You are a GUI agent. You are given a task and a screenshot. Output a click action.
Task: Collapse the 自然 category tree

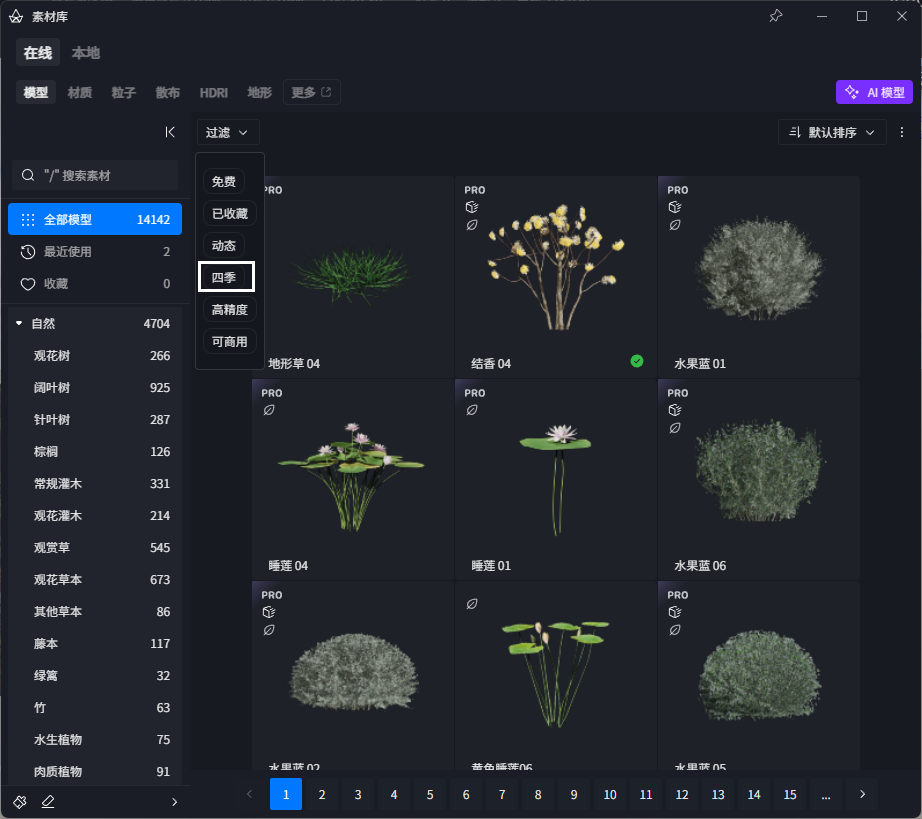pyautogui.click(x=19, y=323)
